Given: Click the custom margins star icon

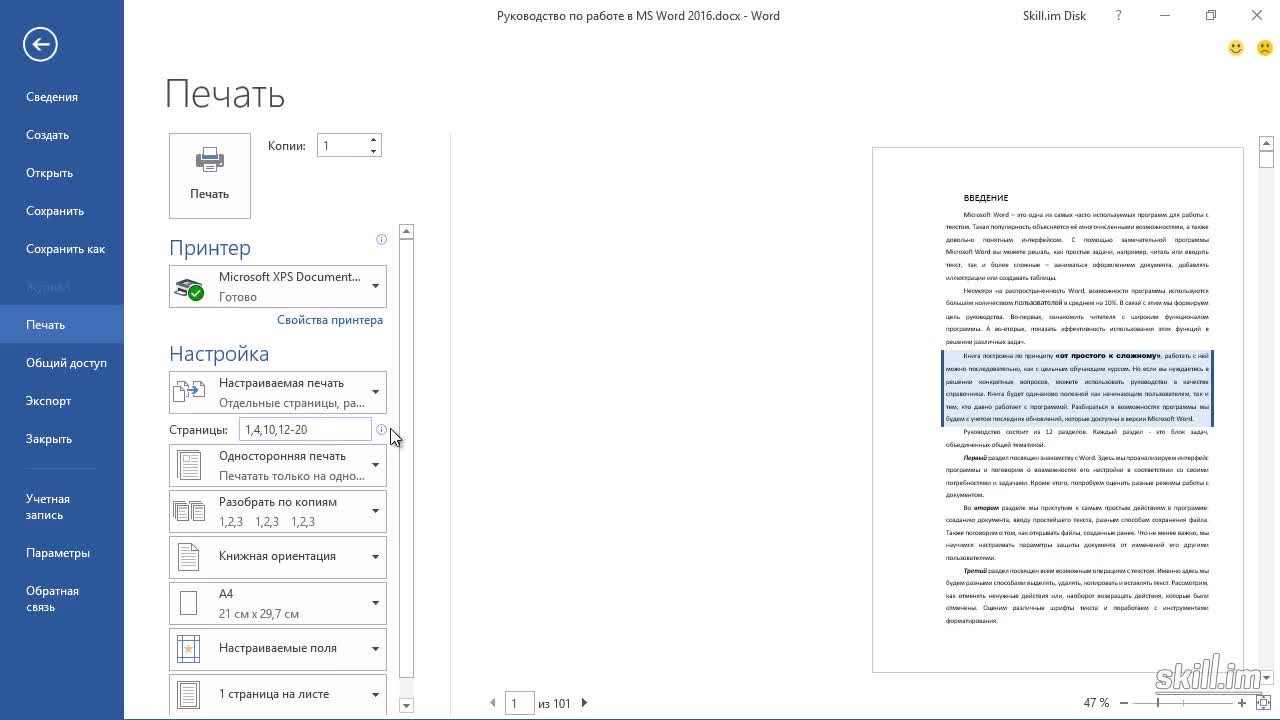Looking at the screenshot, I should pos(189,649).
